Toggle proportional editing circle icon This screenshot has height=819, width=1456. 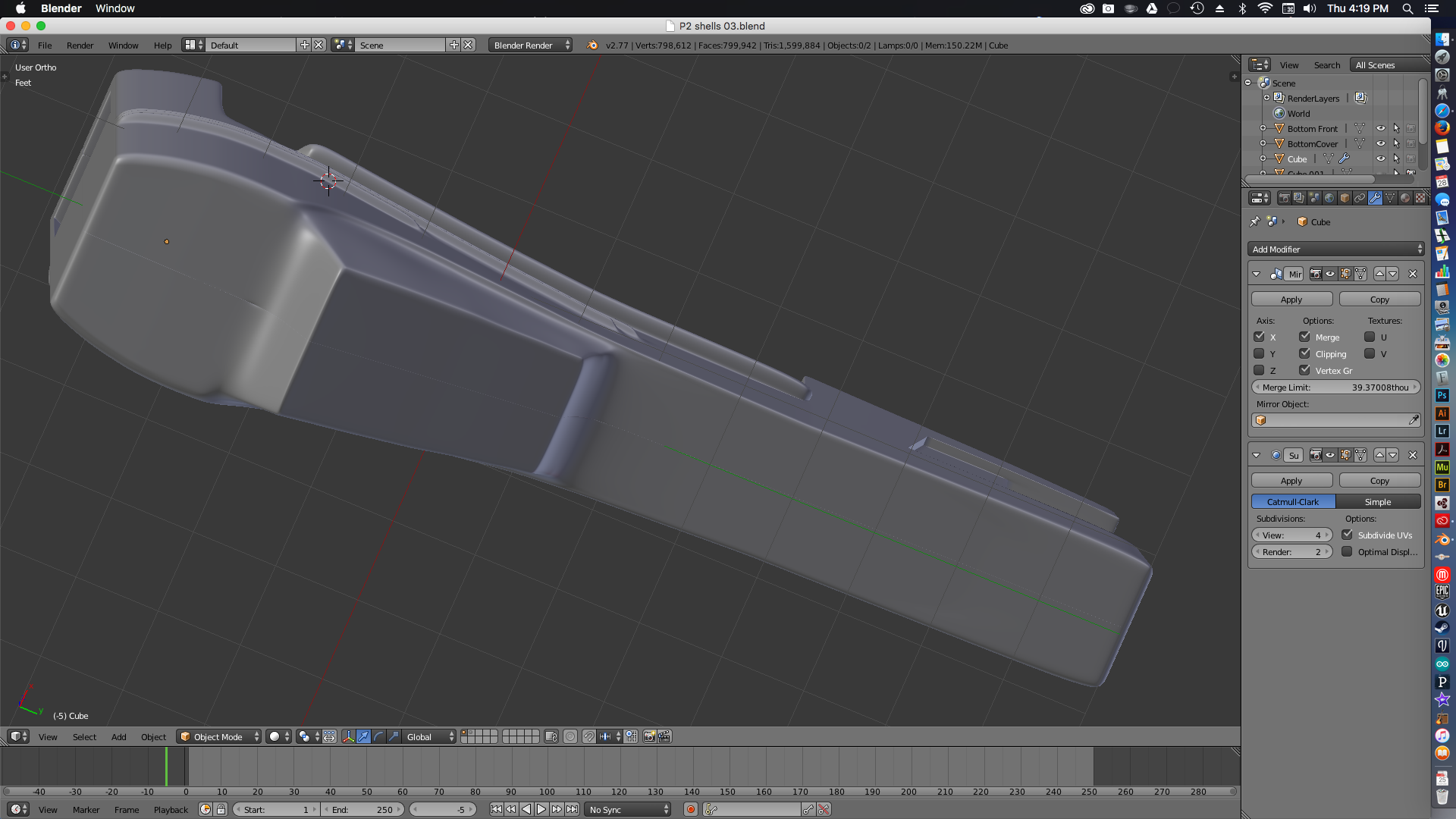570,736
